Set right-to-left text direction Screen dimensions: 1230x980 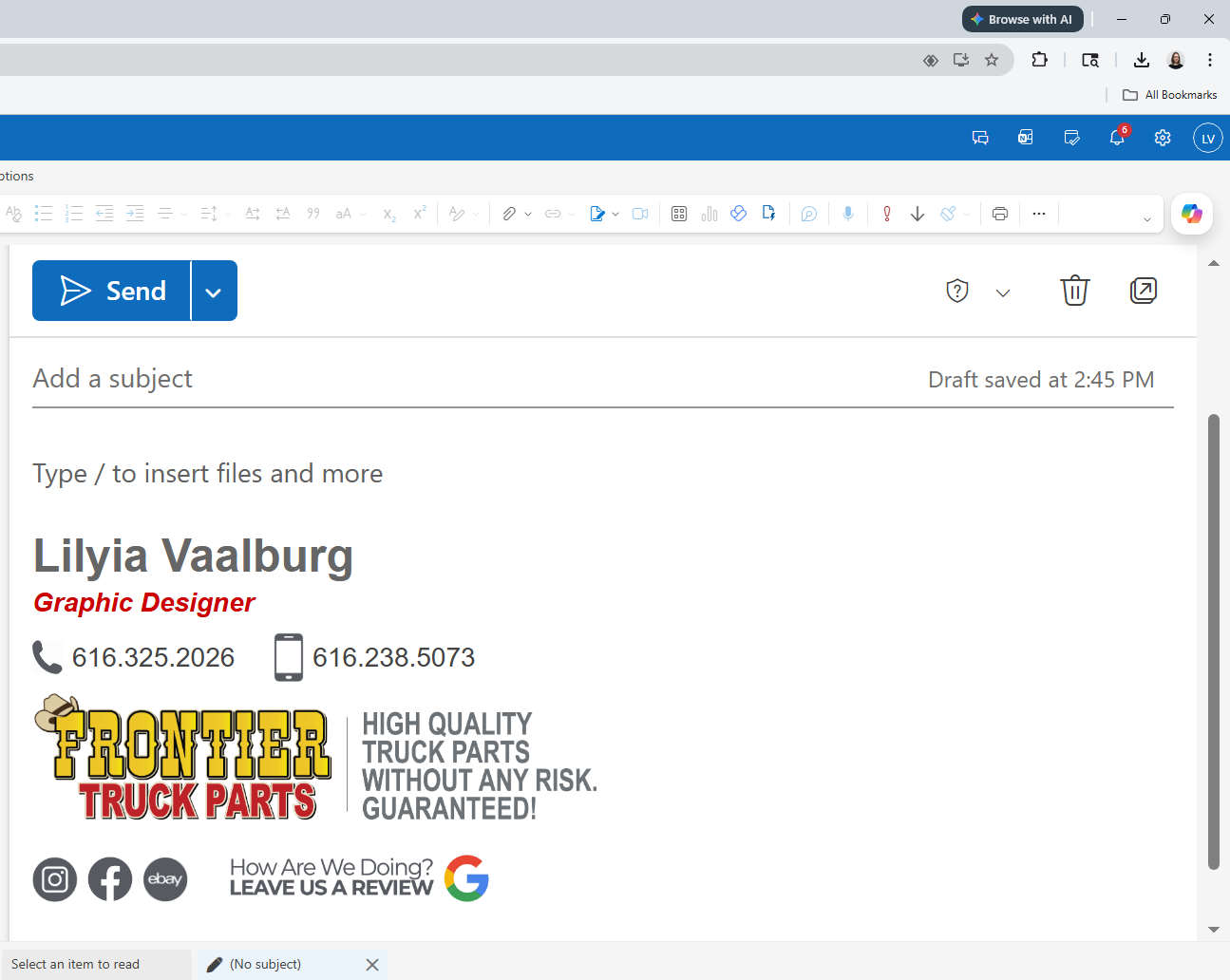(x=283, y=214)
